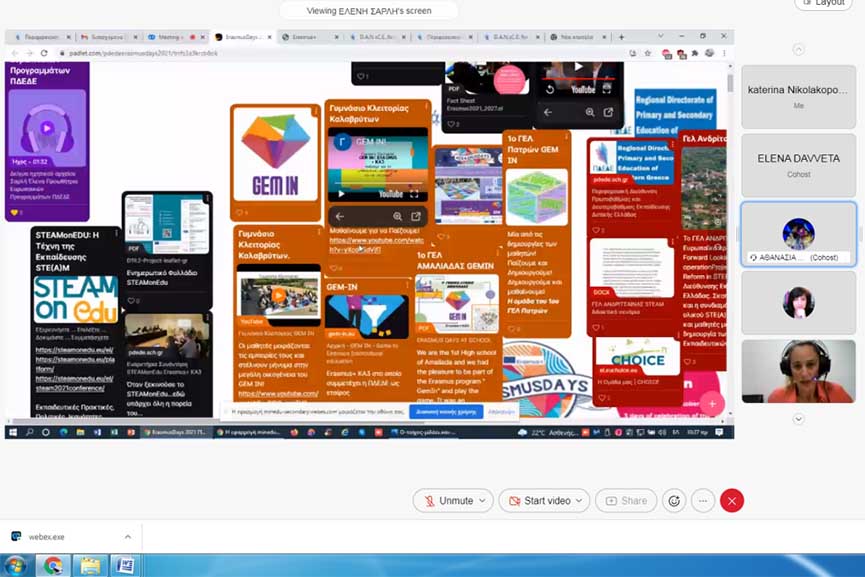Open Windows Start in shared desktop taskbar
Viewport: 865px width, 577px height.
point(13,432)
